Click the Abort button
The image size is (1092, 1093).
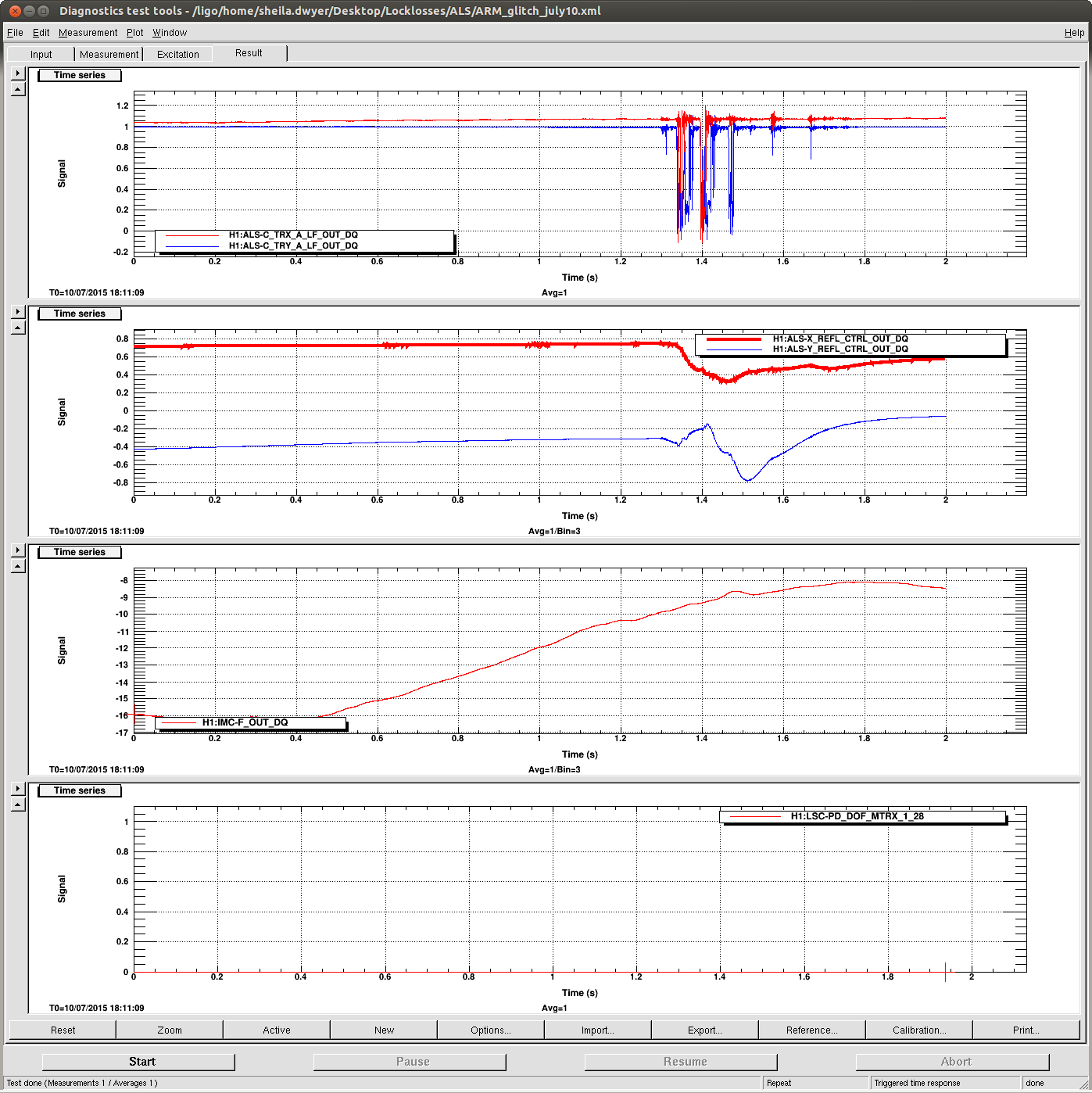[x=952, y=1062]
